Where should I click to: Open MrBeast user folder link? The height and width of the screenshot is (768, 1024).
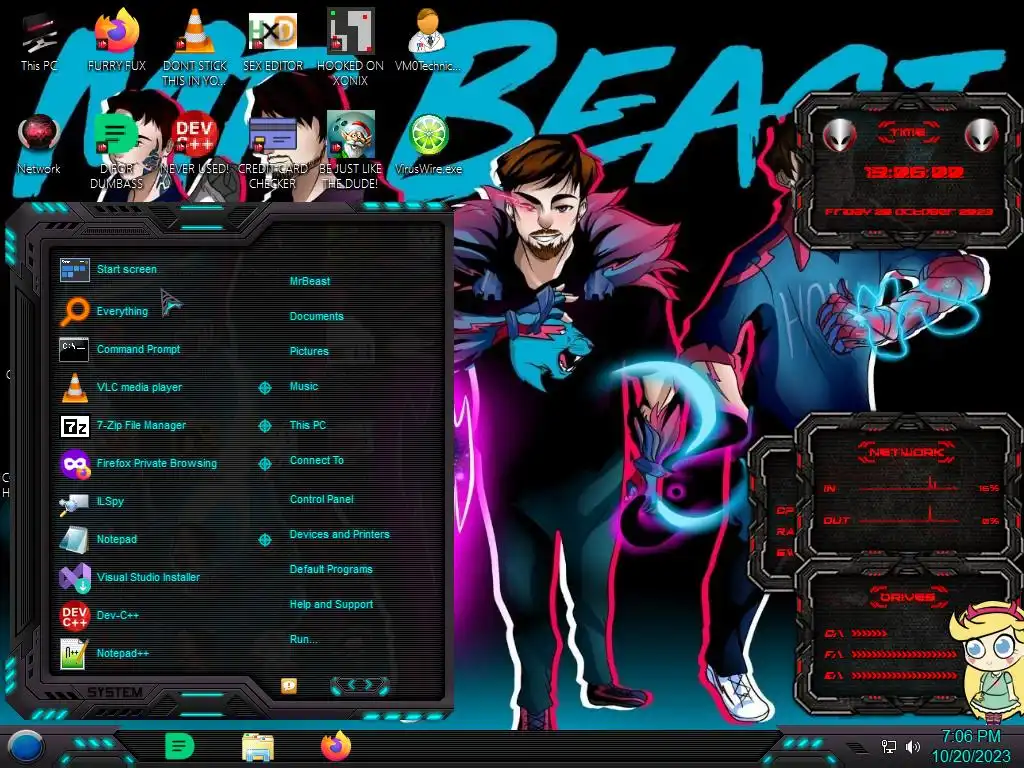pos(310,281)
